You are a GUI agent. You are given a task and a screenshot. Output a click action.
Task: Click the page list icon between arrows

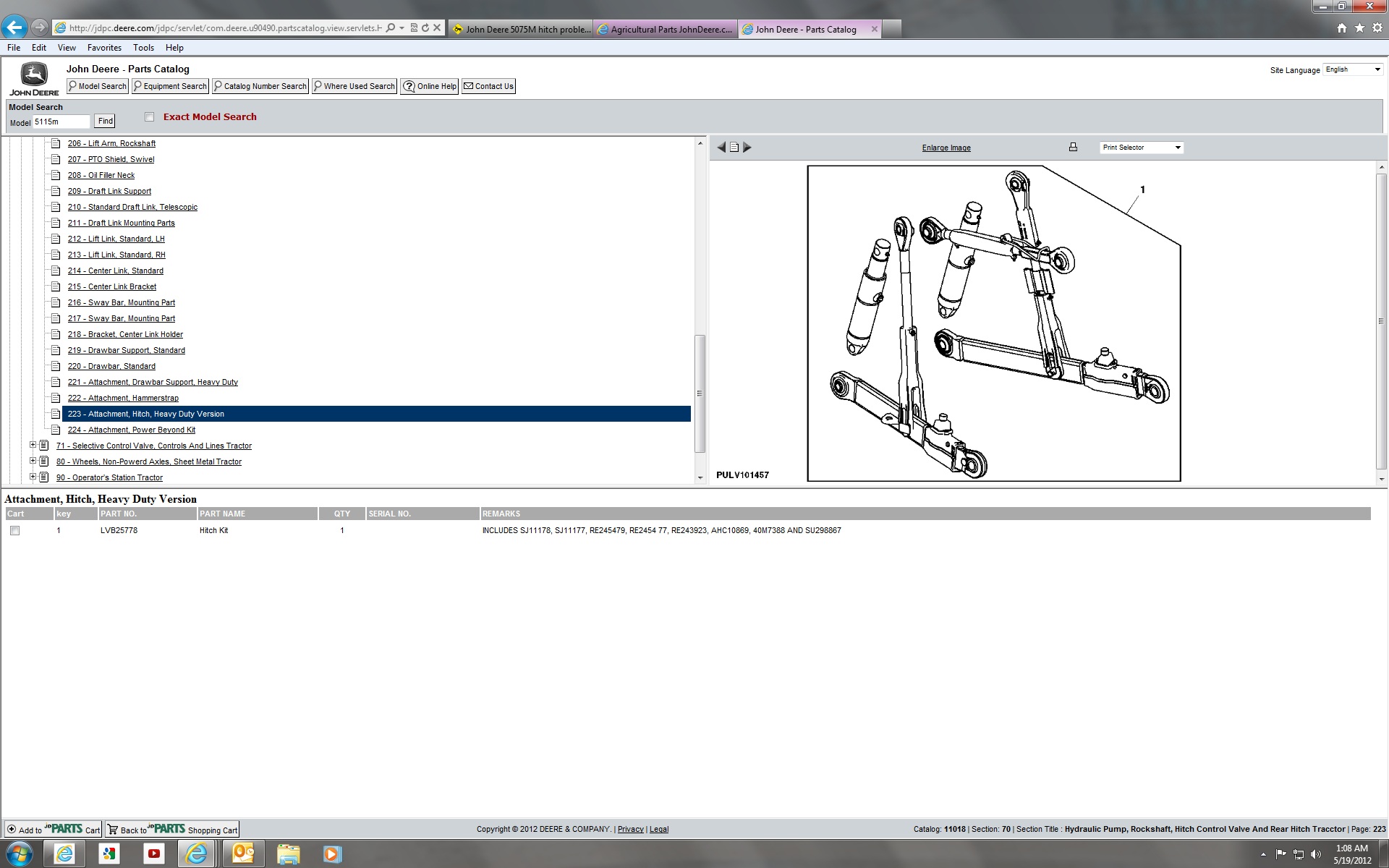734,148
